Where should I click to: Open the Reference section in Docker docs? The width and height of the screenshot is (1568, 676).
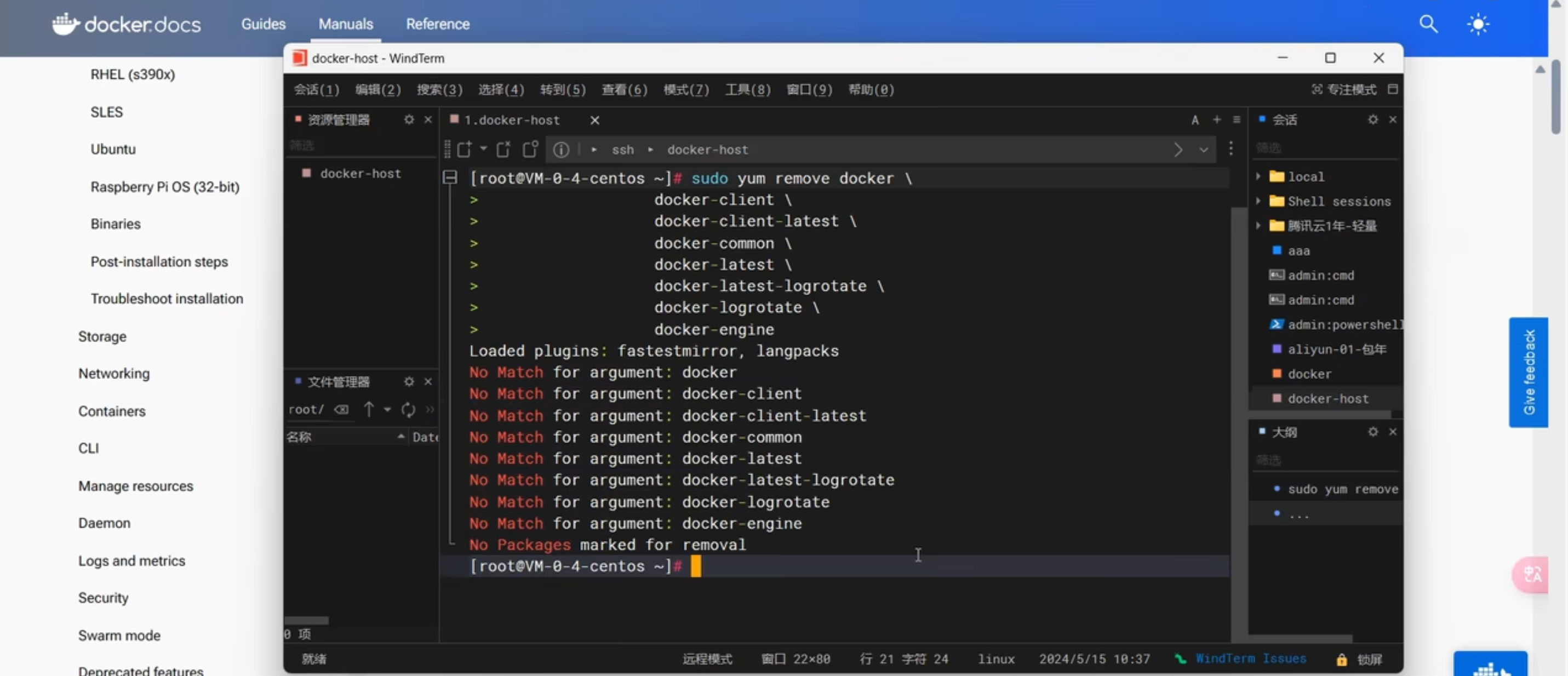pyautogui.click(x=438, y=24)
